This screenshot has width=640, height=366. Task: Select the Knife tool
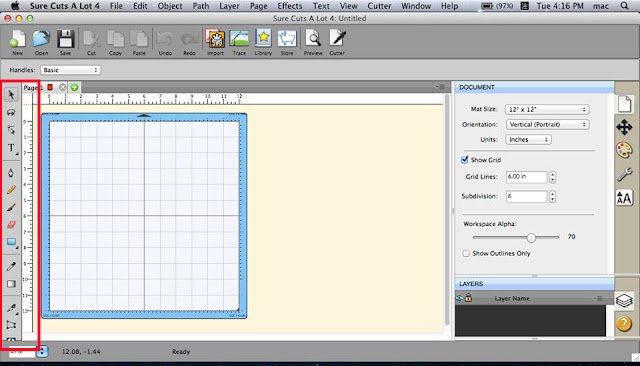[11, 308]
